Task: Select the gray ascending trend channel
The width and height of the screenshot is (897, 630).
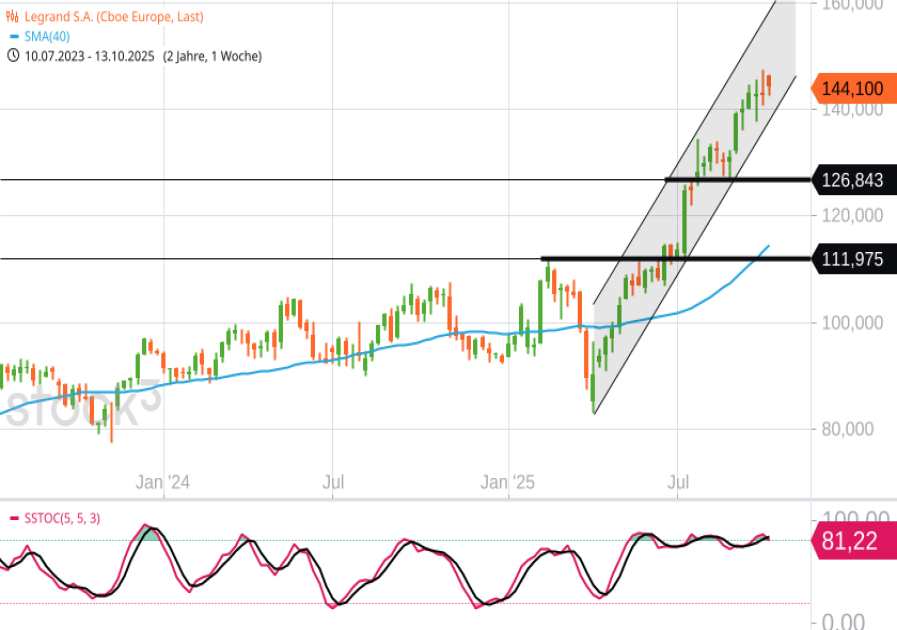Action: click(x=700, y=200)
